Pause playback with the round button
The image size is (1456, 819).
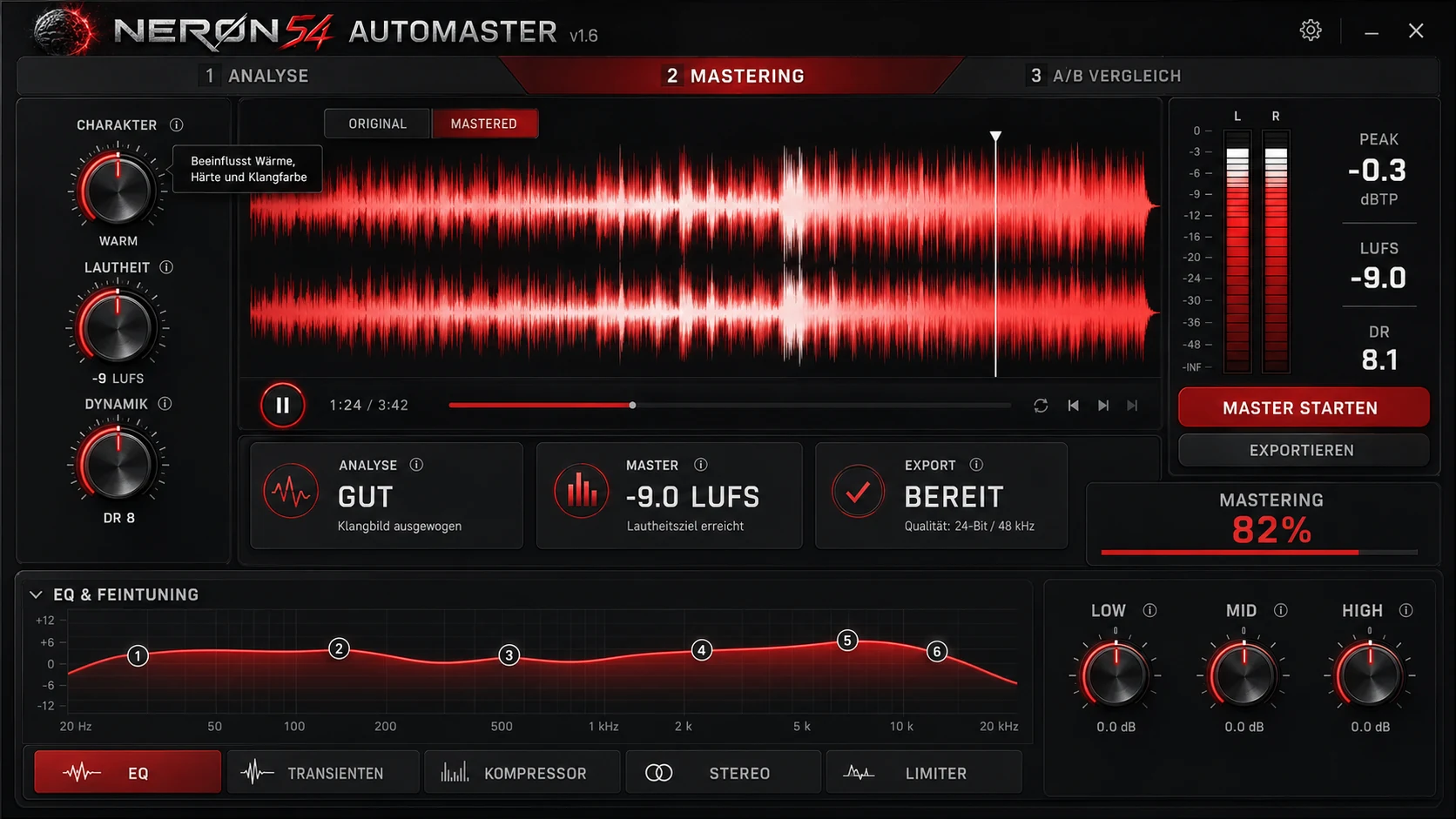coord(282,405)
